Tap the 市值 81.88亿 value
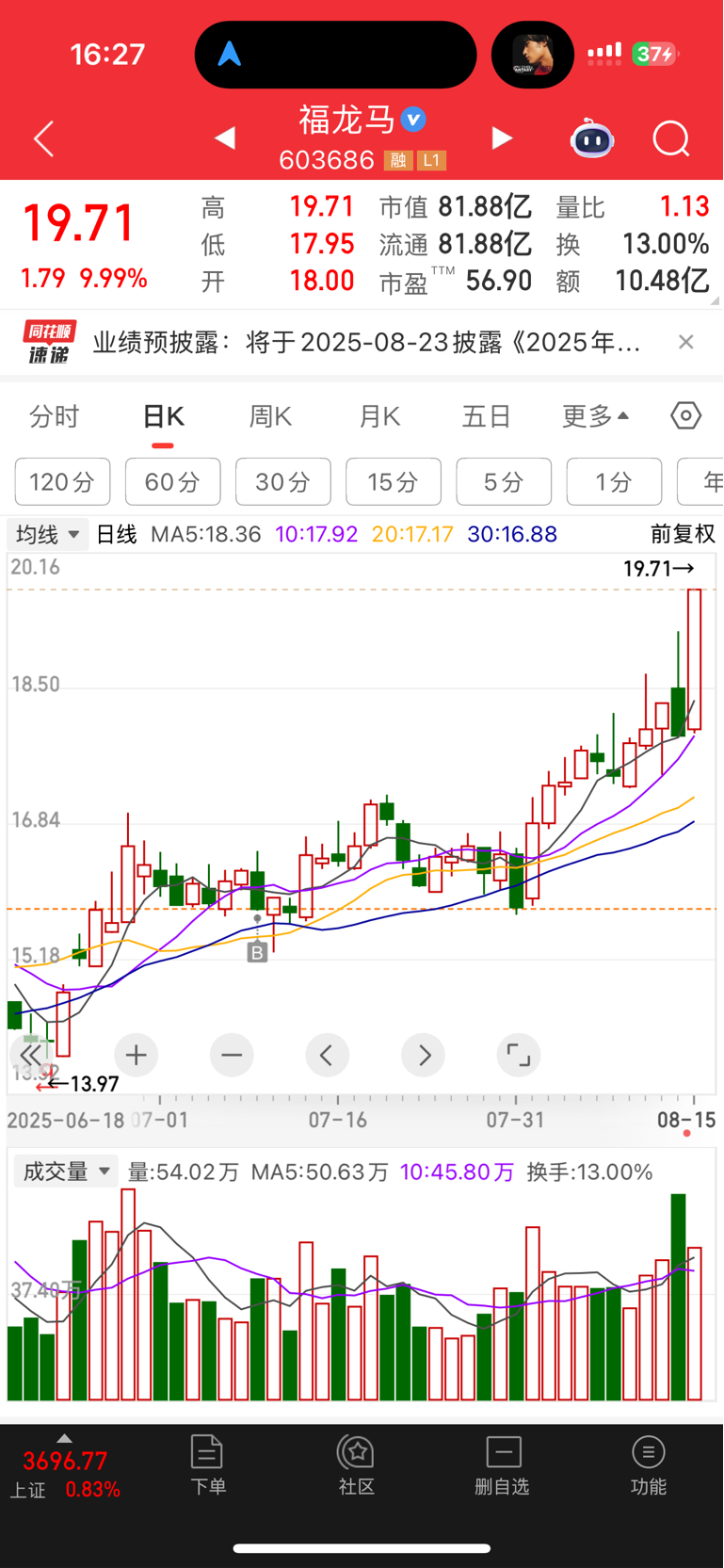This screenshot has height=1568, width=724. (x=485, y=206)
